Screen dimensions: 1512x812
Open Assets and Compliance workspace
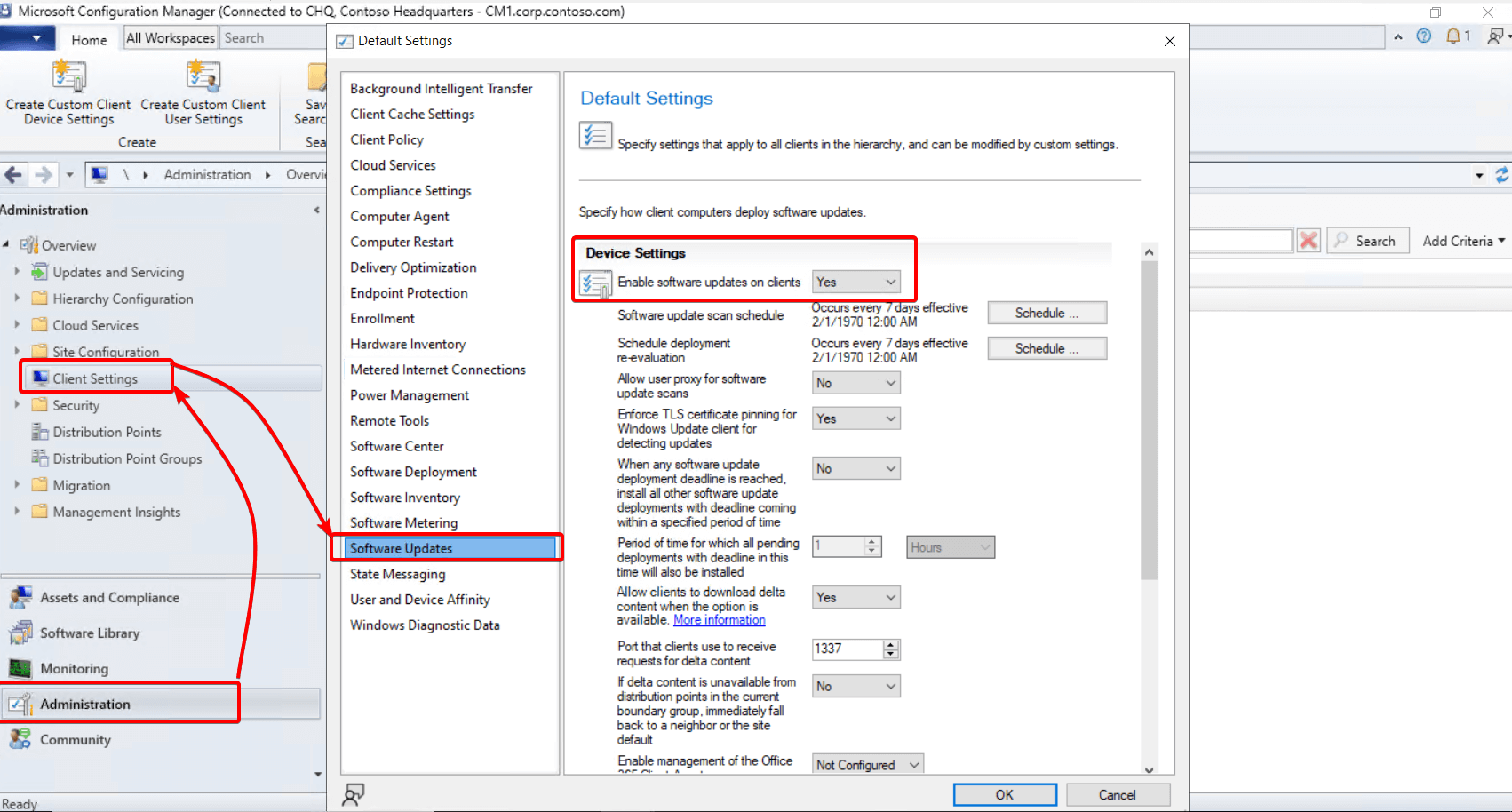point(109,598)
